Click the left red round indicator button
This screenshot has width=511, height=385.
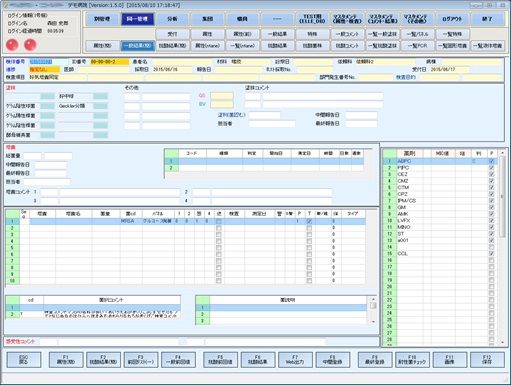point(12,45)
